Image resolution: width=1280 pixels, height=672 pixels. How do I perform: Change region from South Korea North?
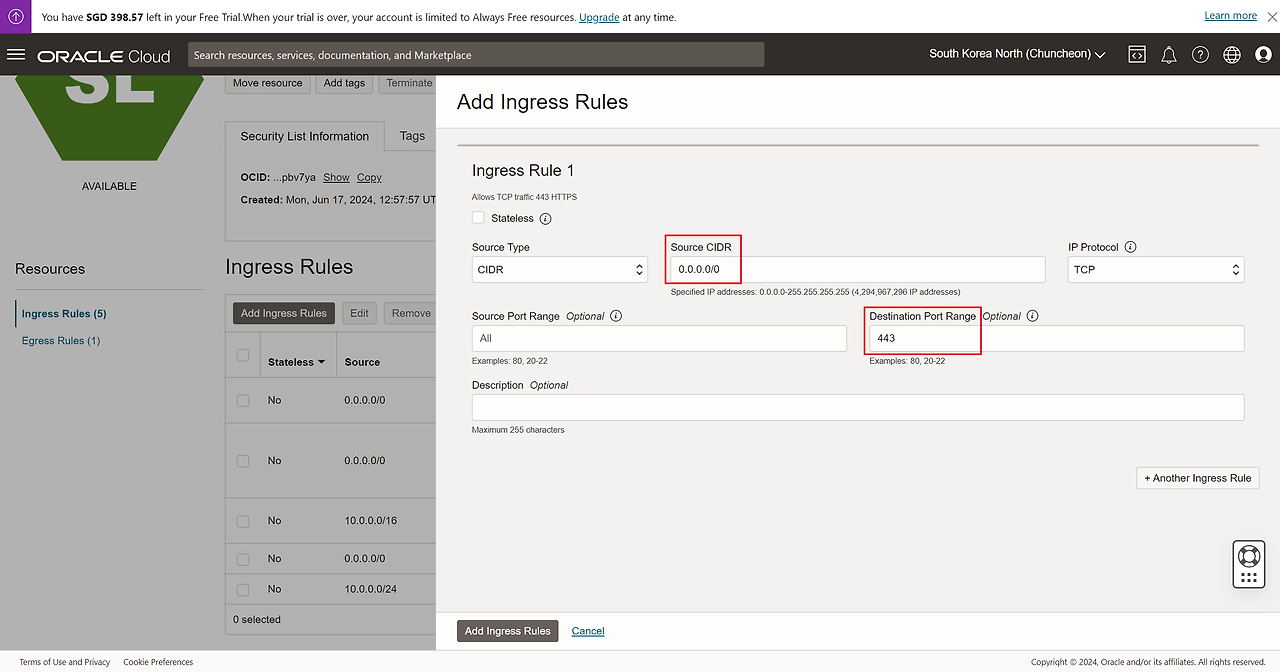tap(1016, 54)
